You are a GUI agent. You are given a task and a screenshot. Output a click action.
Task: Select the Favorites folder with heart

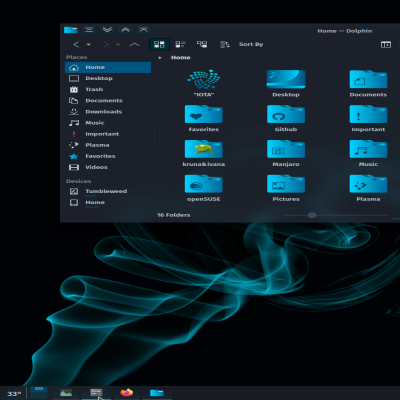[x=204, y=118]
